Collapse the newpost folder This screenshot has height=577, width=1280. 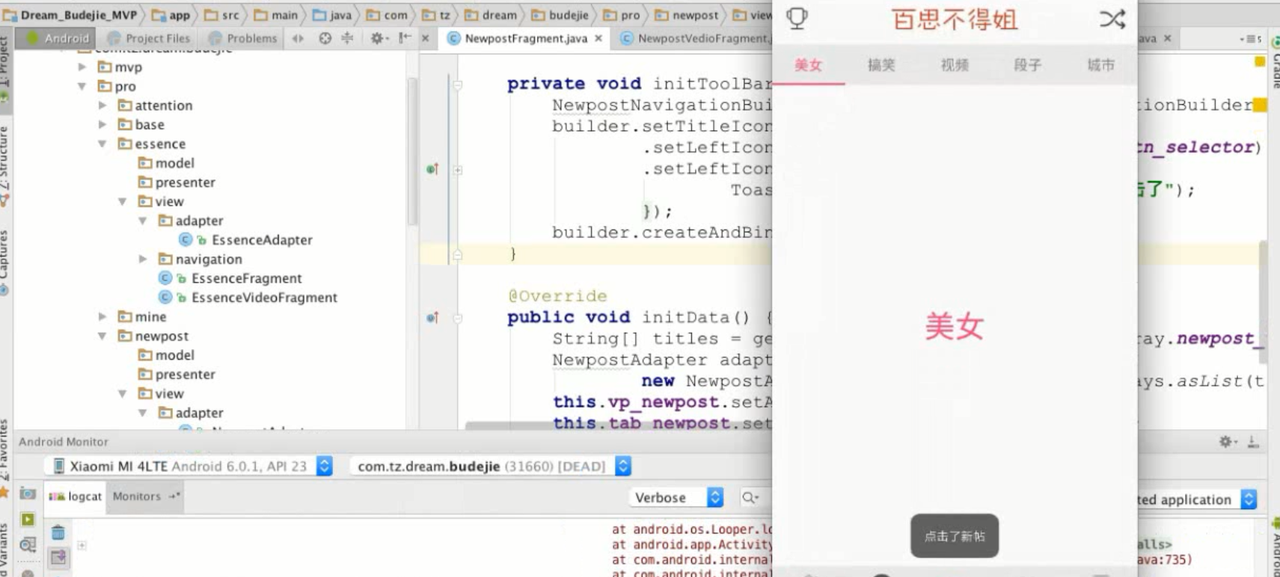click(x=102, y=336)
